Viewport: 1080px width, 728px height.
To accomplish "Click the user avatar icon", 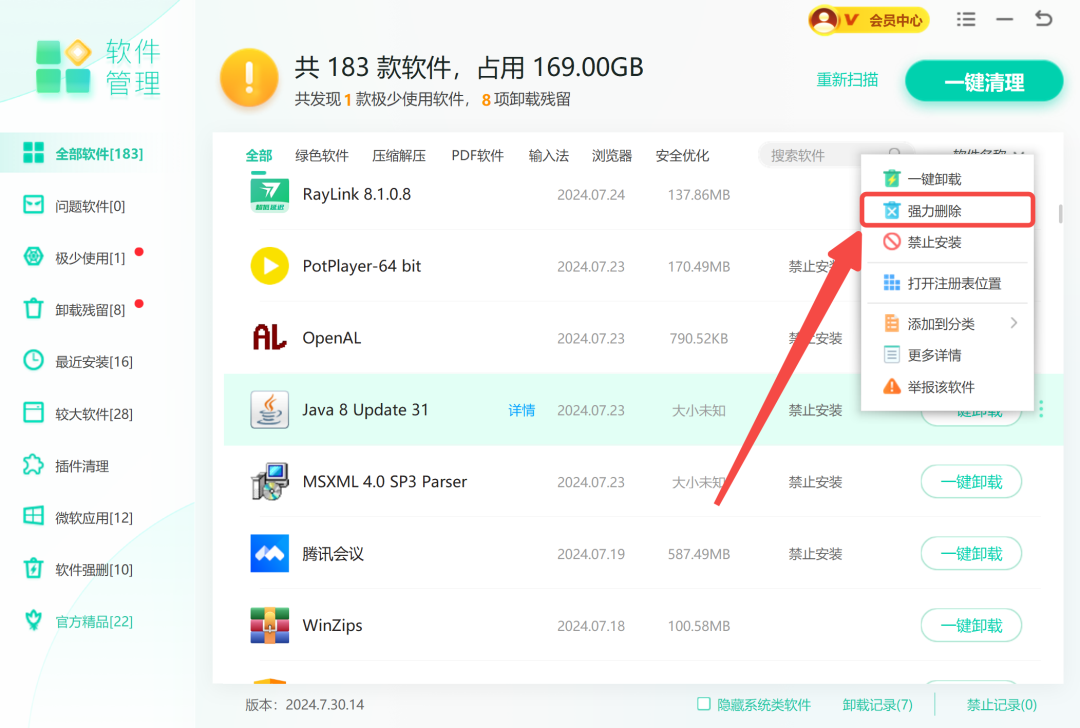I will click(824, 19).
